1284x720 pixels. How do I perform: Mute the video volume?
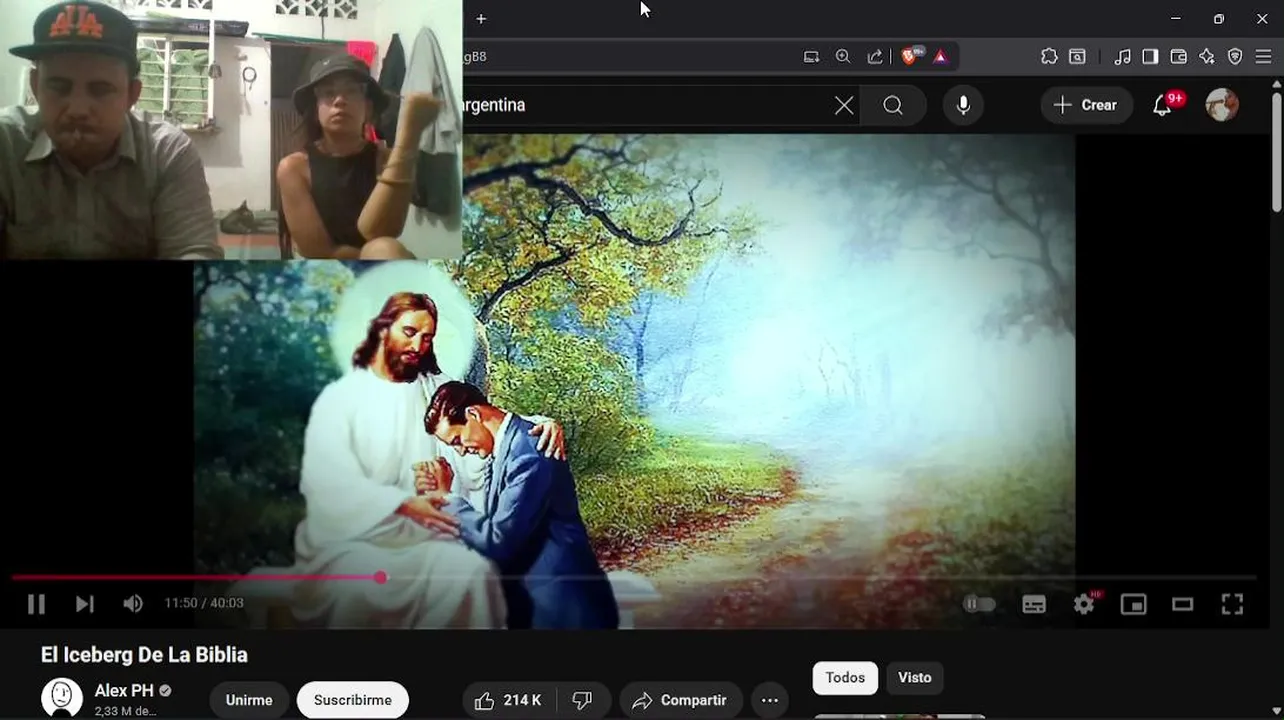click(x=133, y=604)
